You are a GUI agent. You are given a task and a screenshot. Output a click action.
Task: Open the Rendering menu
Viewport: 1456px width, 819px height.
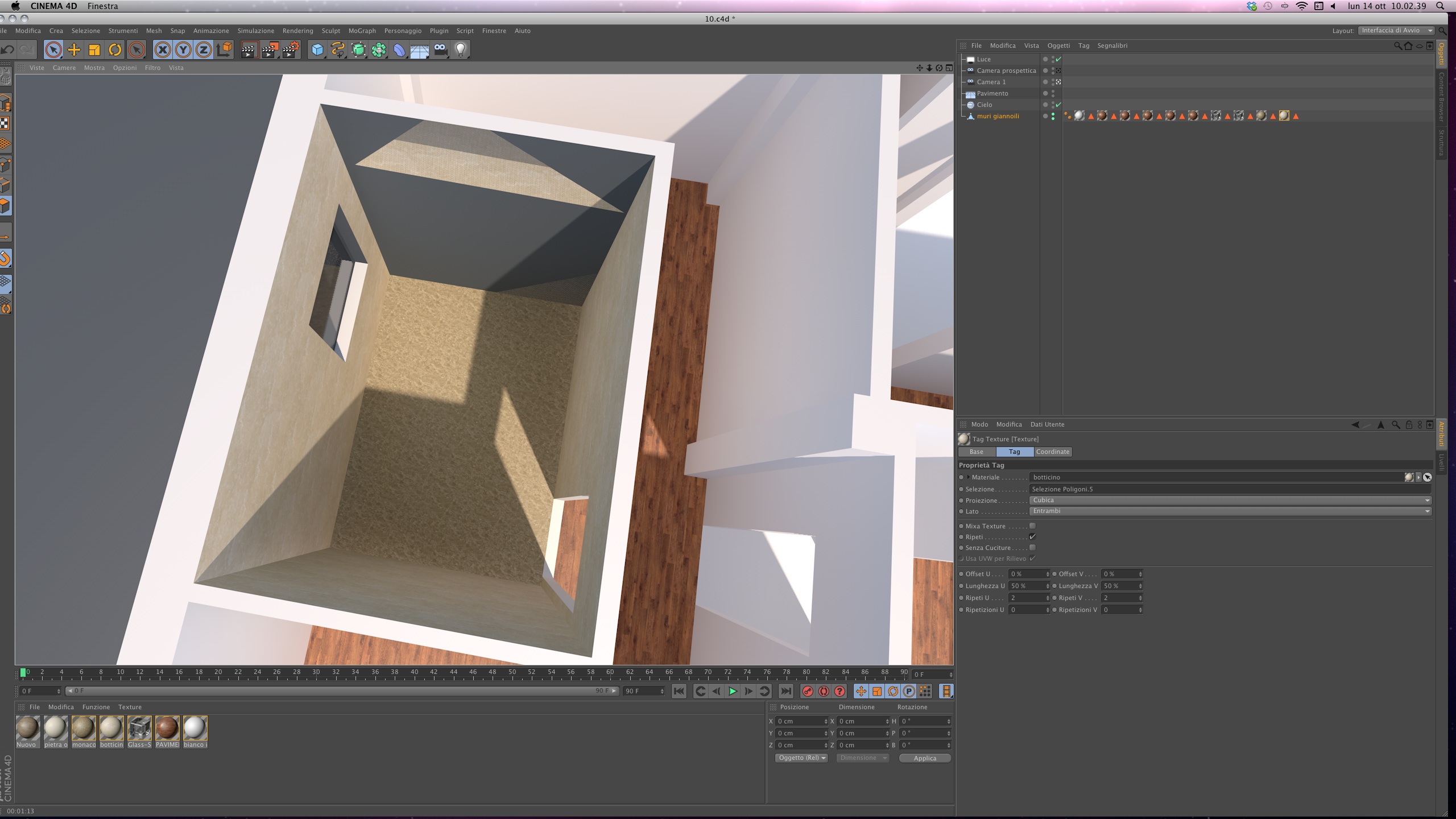click(x=297, y=31)
